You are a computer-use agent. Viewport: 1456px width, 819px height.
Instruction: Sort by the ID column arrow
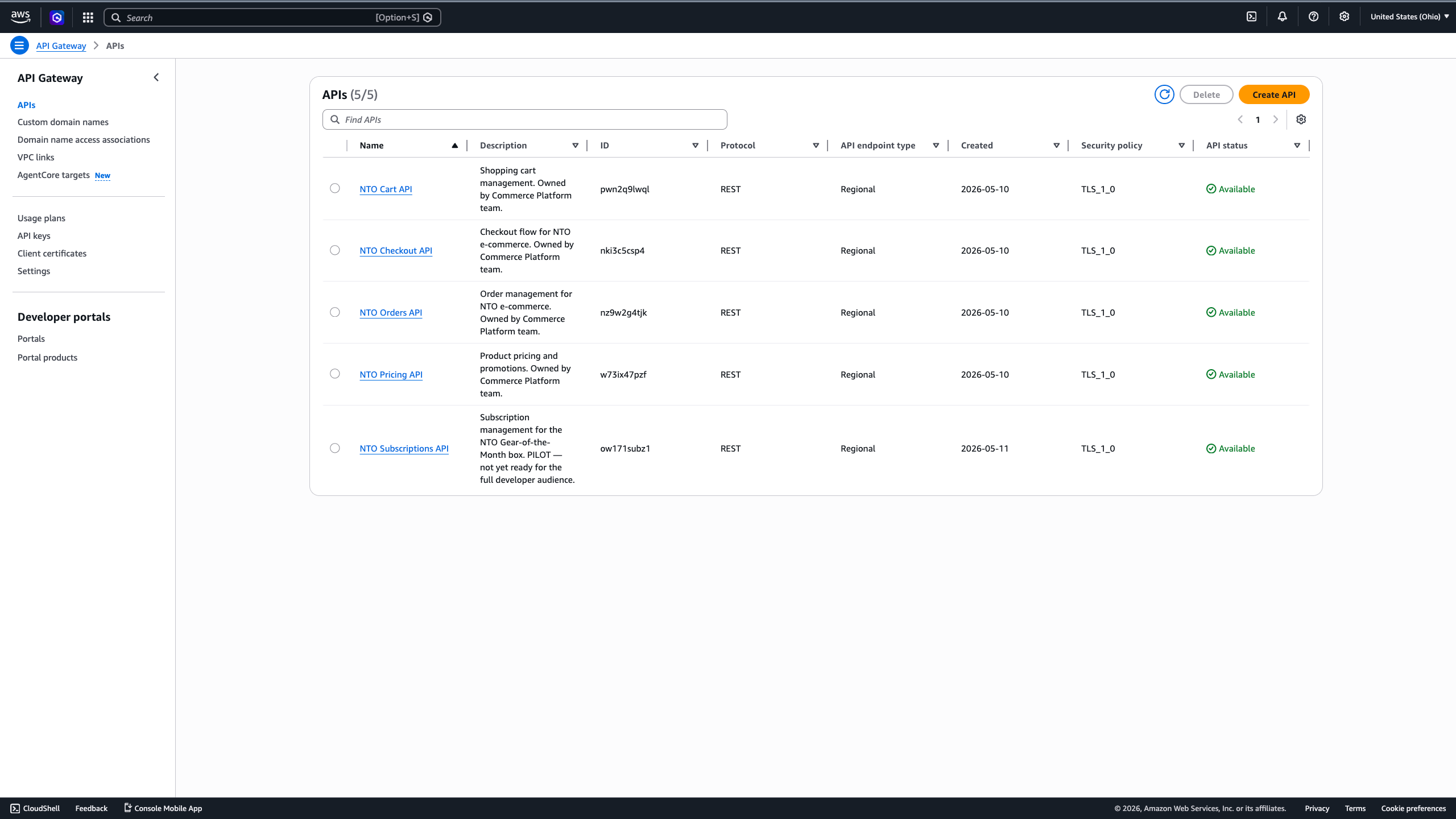click(x=695, y=146)
